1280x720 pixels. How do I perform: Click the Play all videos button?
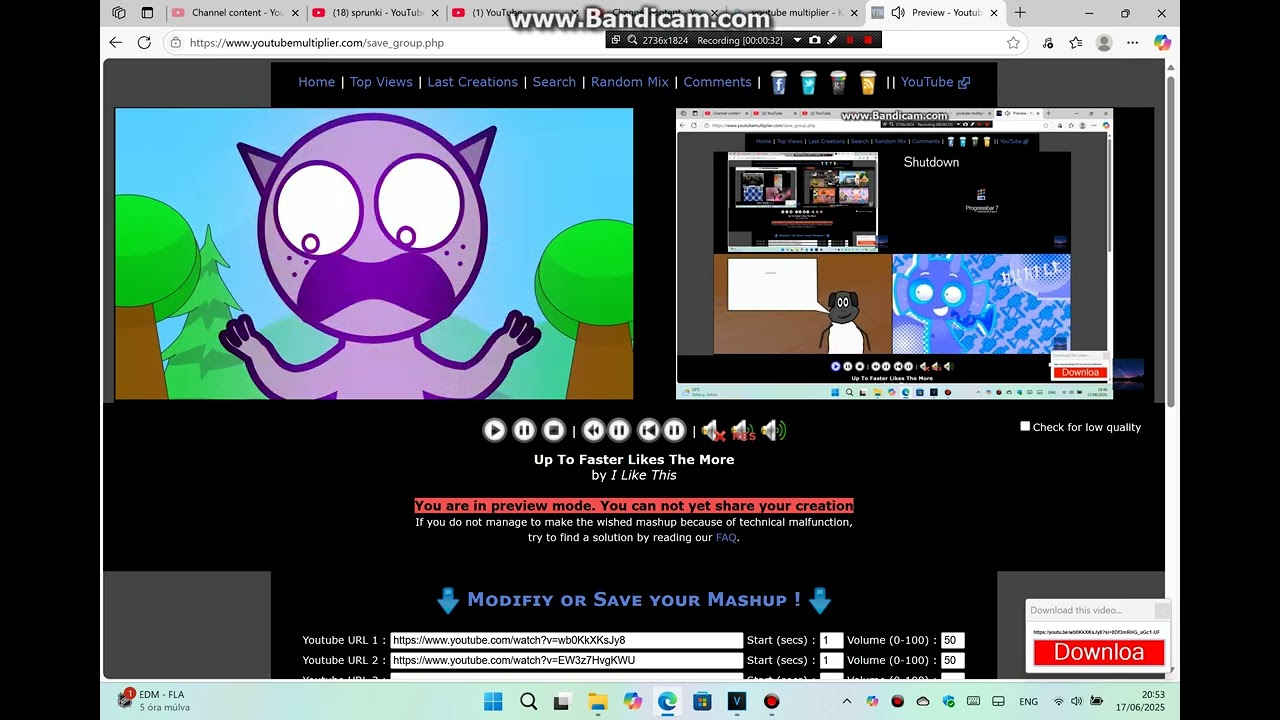pos(494,430)
